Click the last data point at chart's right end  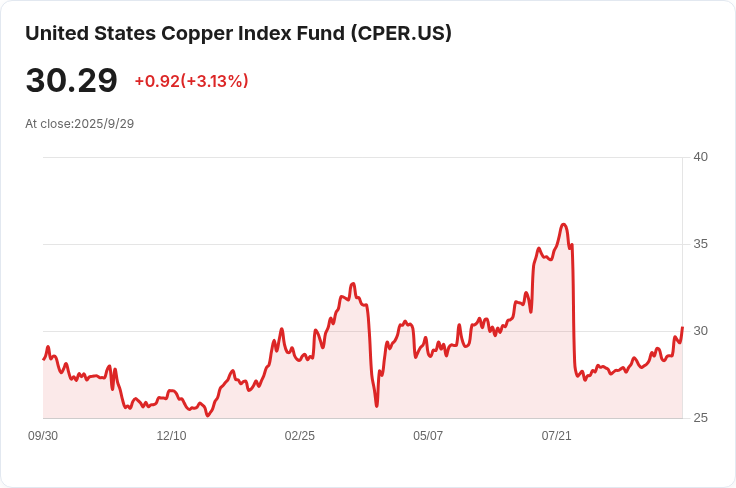pyautogui.click(x=682, y=328)
